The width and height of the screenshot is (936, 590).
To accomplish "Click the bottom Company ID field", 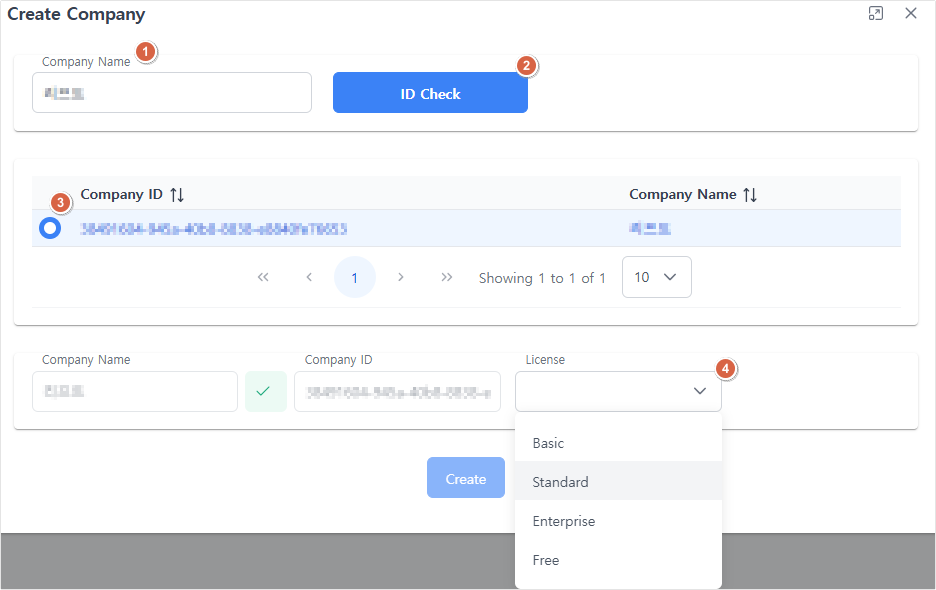I will [398, 392].
